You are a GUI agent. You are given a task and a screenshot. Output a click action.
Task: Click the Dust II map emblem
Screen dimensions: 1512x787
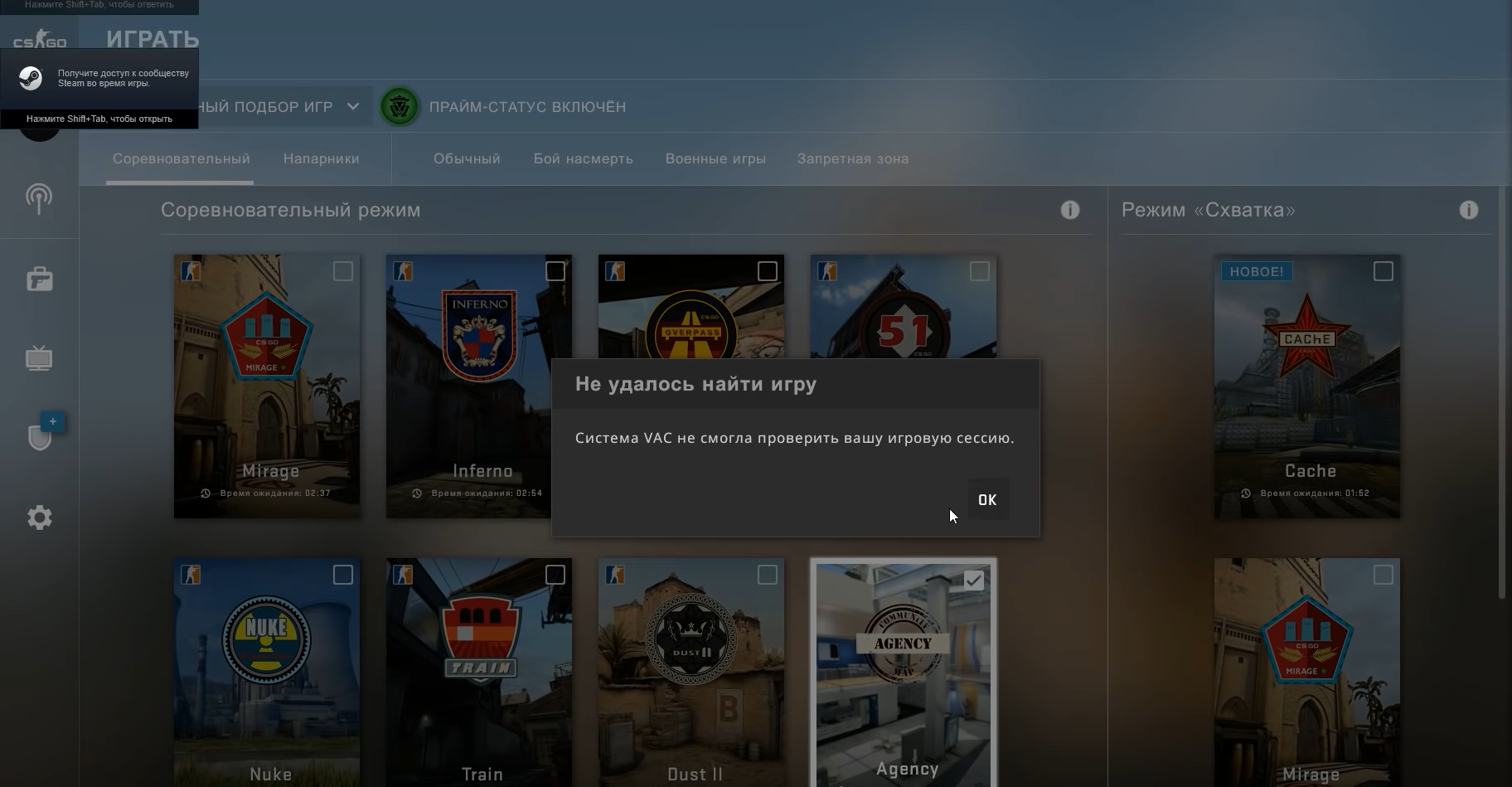691,639
